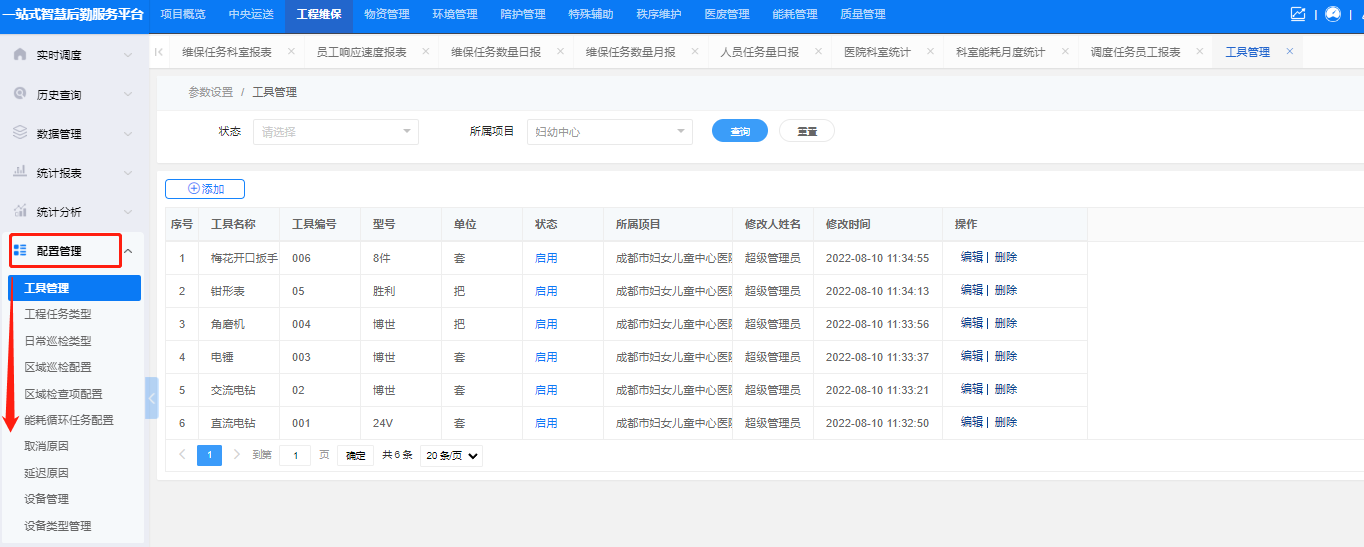
Task: Open 延迟原因 in sidebar
Action: [x=46, y=473]
